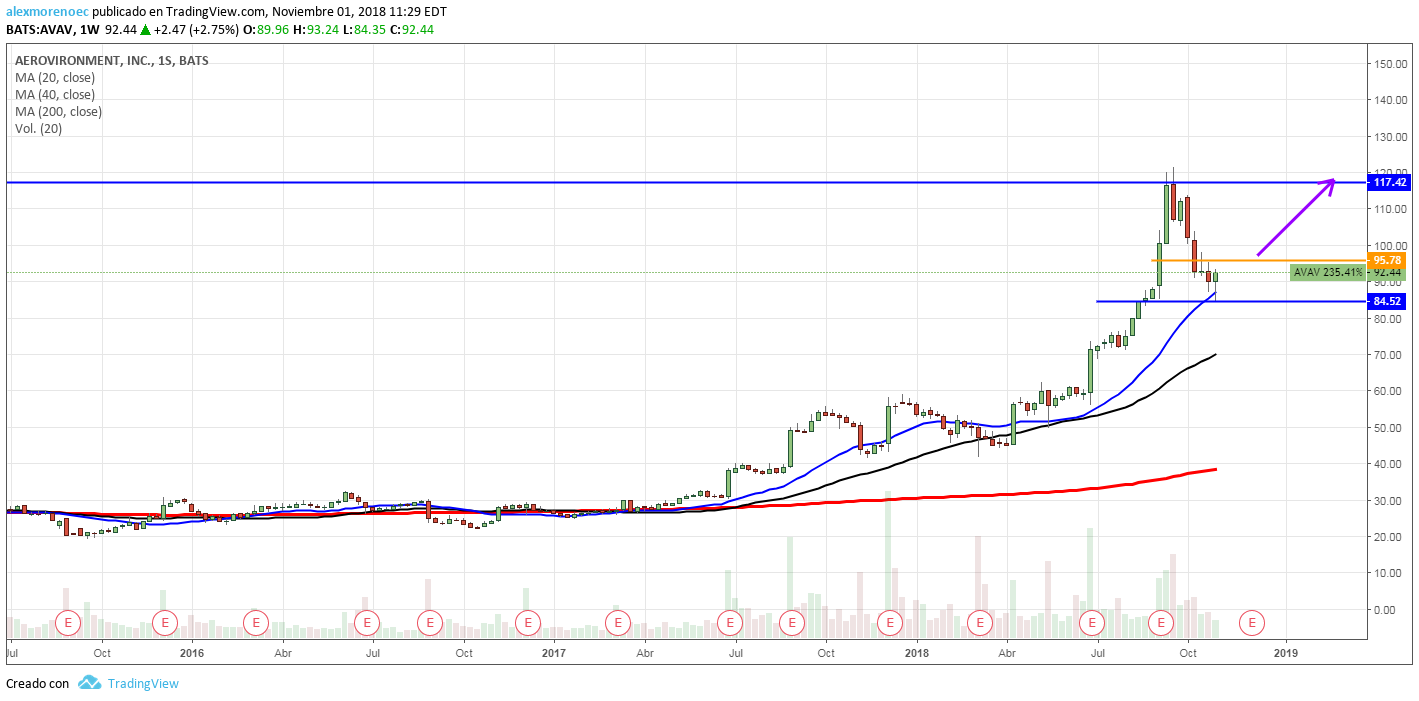This screenshot has width=1419, height=701.
Task: Click the 2018 label on time axis
Action: pos(917,654)
